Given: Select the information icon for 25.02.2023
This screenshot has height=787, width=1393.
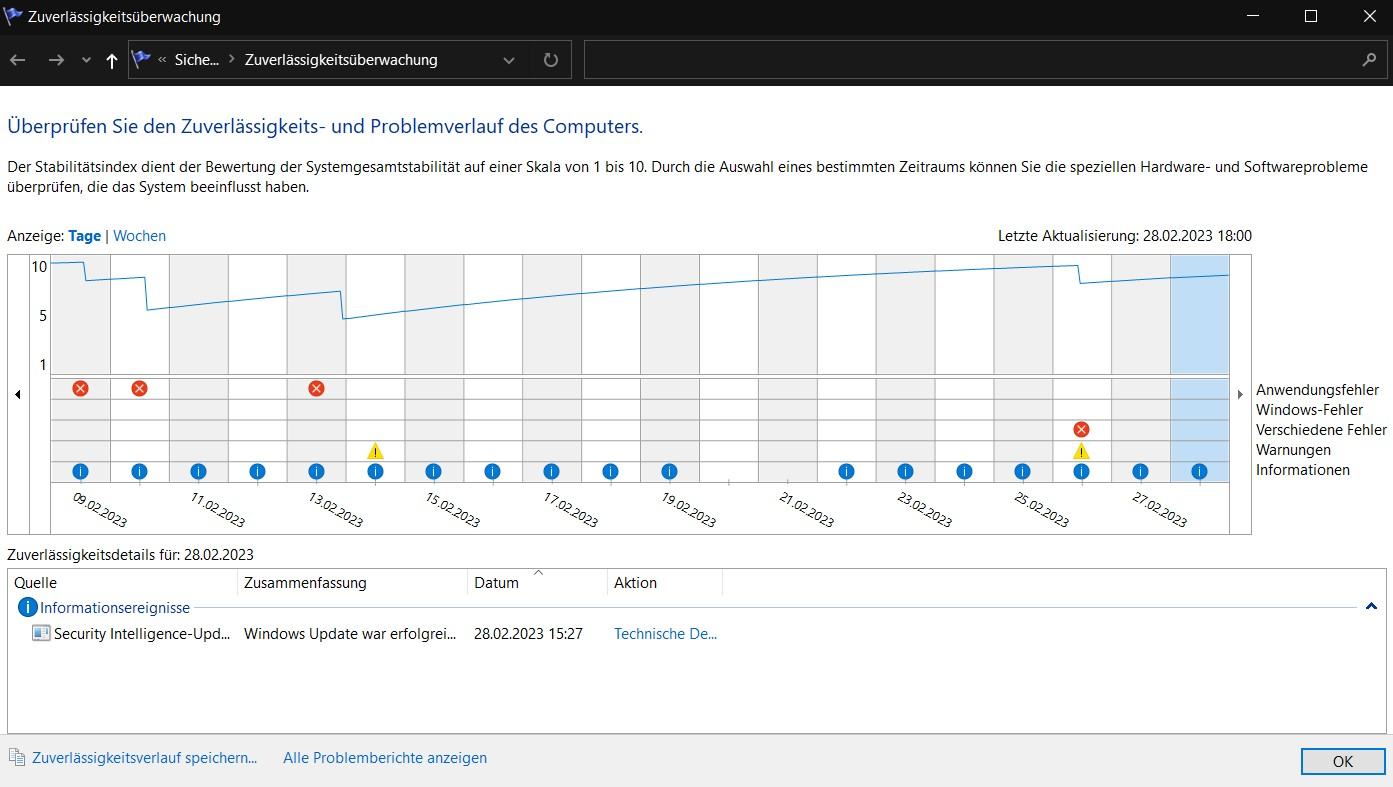Looking at the screenshot, I should pyautogui.click(x=1022, y=471).
